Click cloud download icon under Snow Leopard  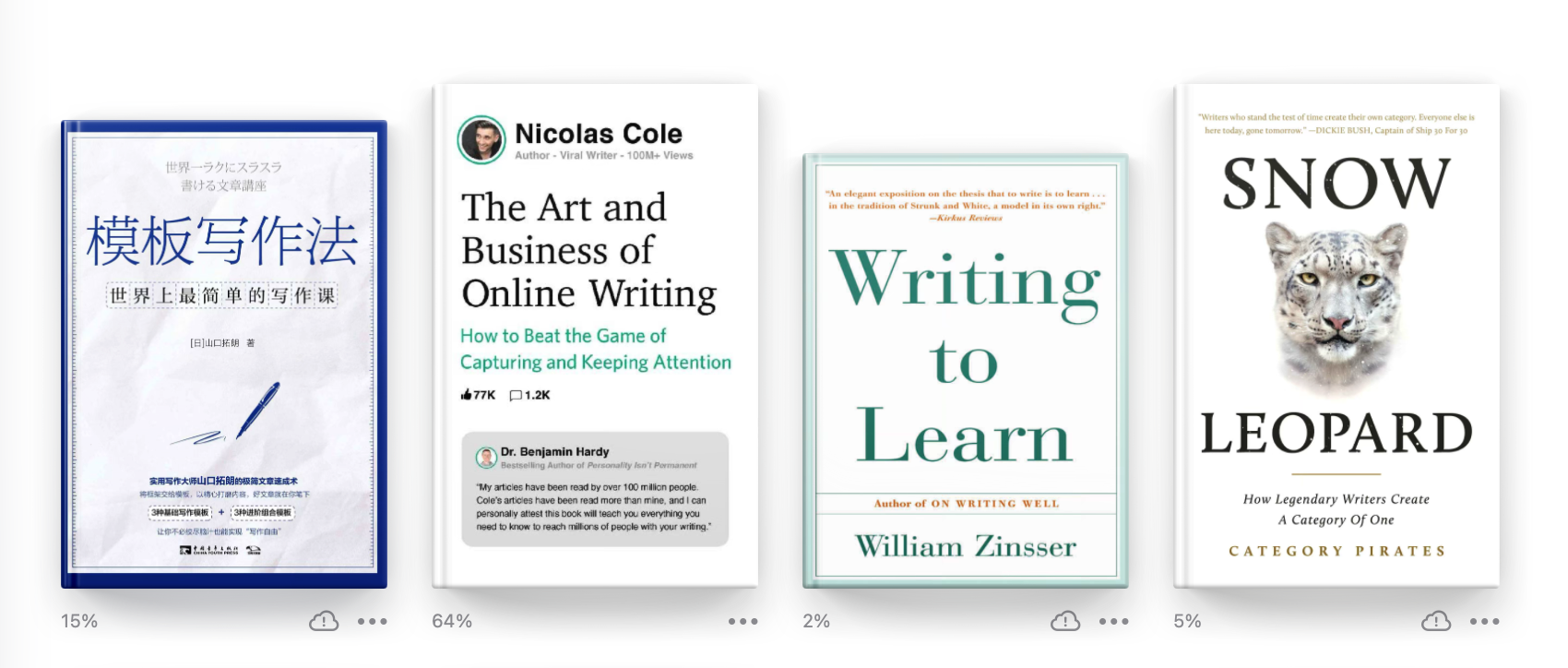point(1436,621)
